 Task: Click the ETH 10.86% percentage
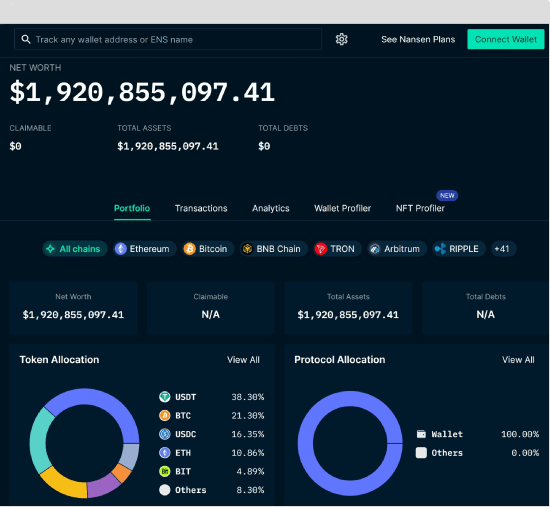[248, 453]
